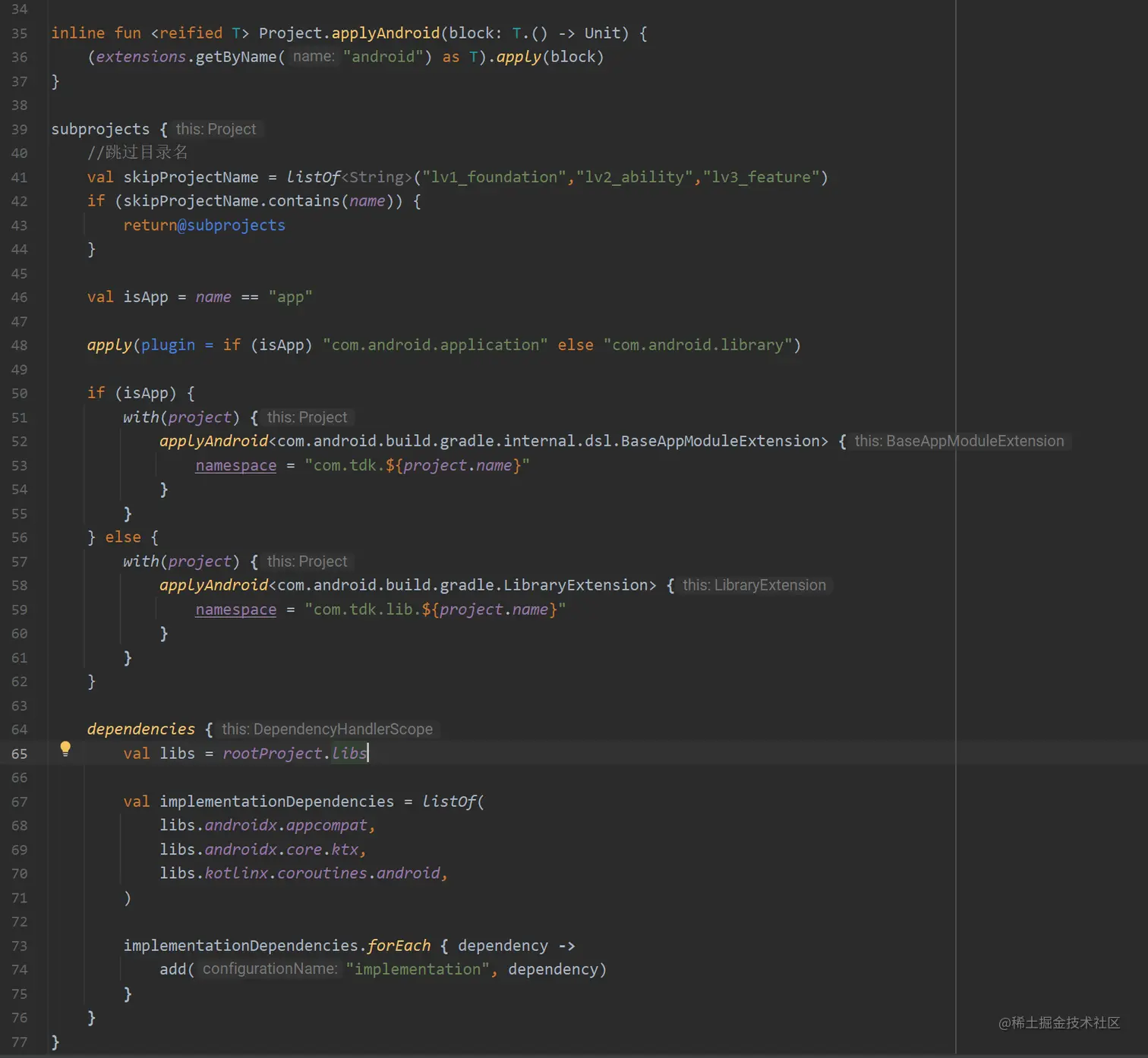Image resolution: width=1148 pixels, height=1058 pixels.
Task: Click the "lv2_ability" string
Action: 634,178
